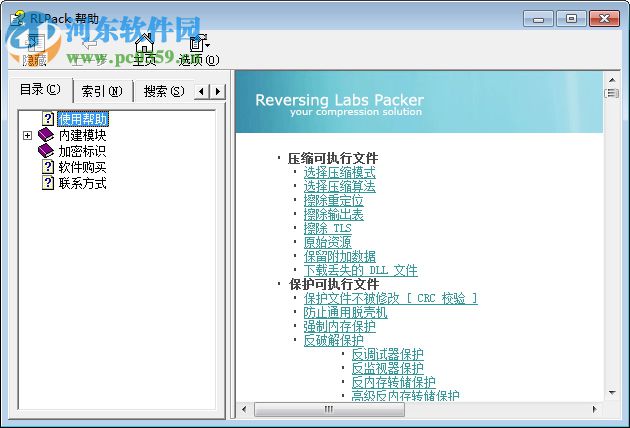Click the purple book icon beside 内建模块

(x=46, y=135)
